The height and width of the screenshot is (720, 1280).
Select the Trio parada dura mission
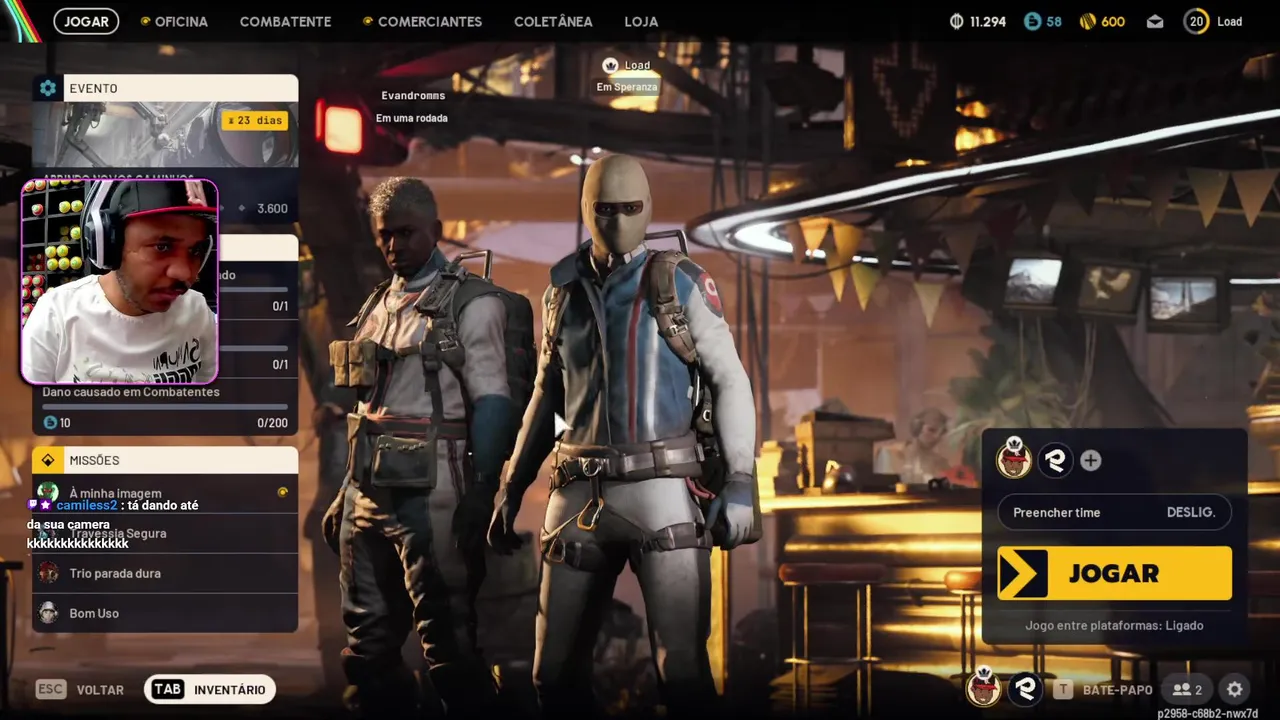165,573
